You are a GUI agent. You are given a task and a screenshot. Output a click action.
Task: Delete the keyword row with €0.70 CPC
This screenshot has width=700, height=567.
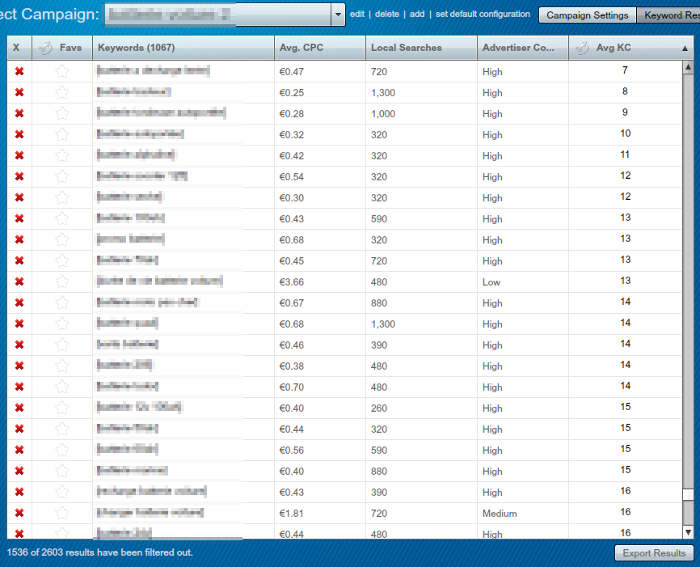click(19, 387)
